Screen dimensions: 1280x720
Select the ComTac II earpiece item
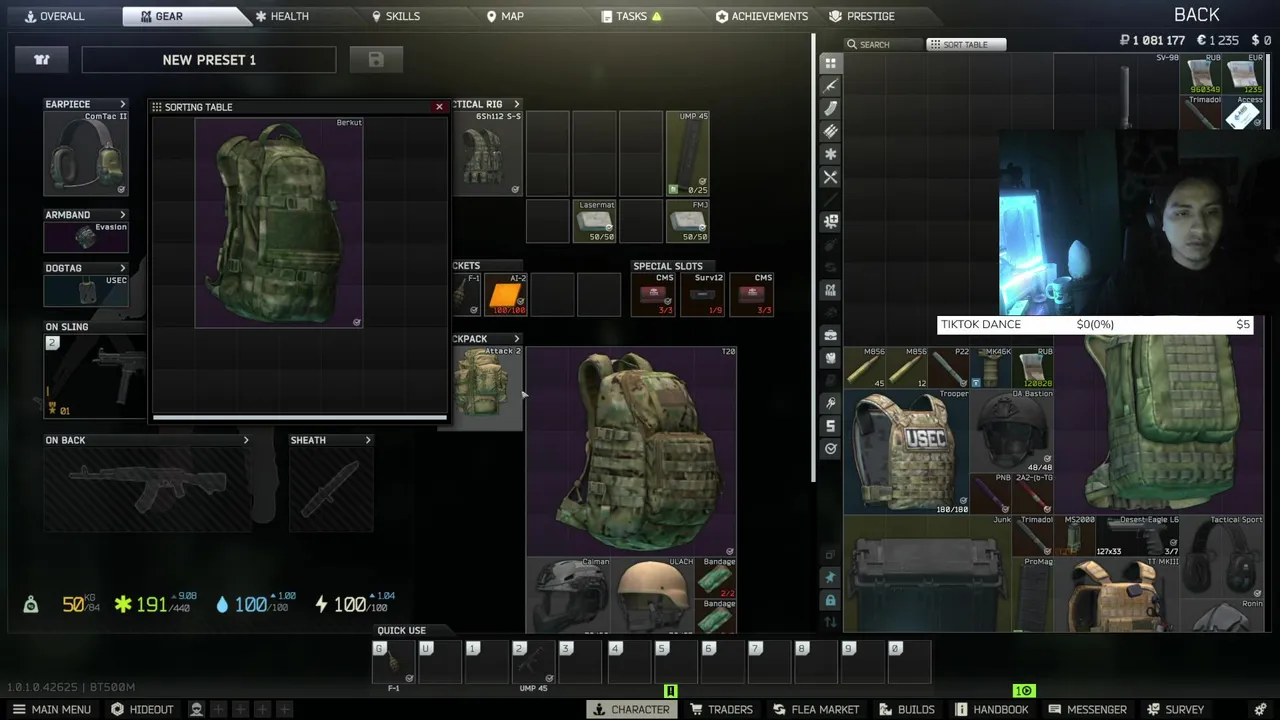tap(86, 153)
